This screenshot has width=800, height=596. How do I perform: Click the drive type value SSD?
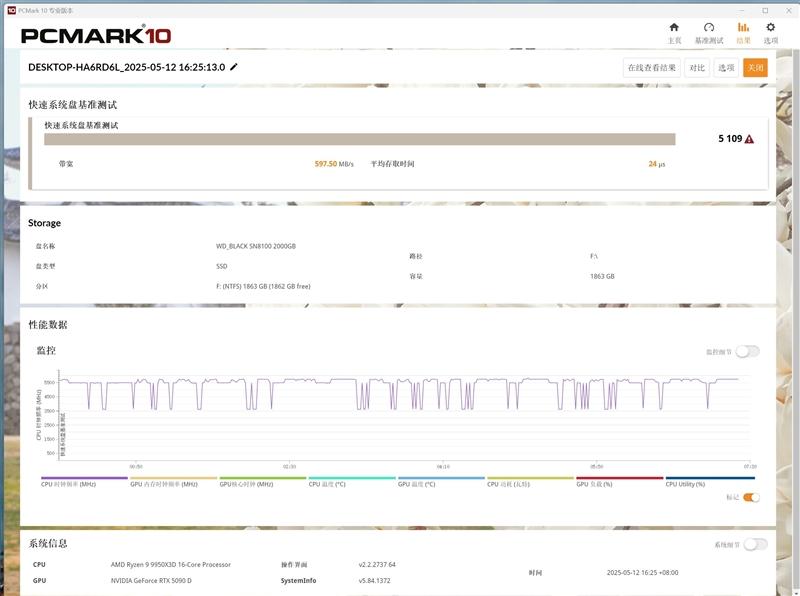(x=221, y=266)
